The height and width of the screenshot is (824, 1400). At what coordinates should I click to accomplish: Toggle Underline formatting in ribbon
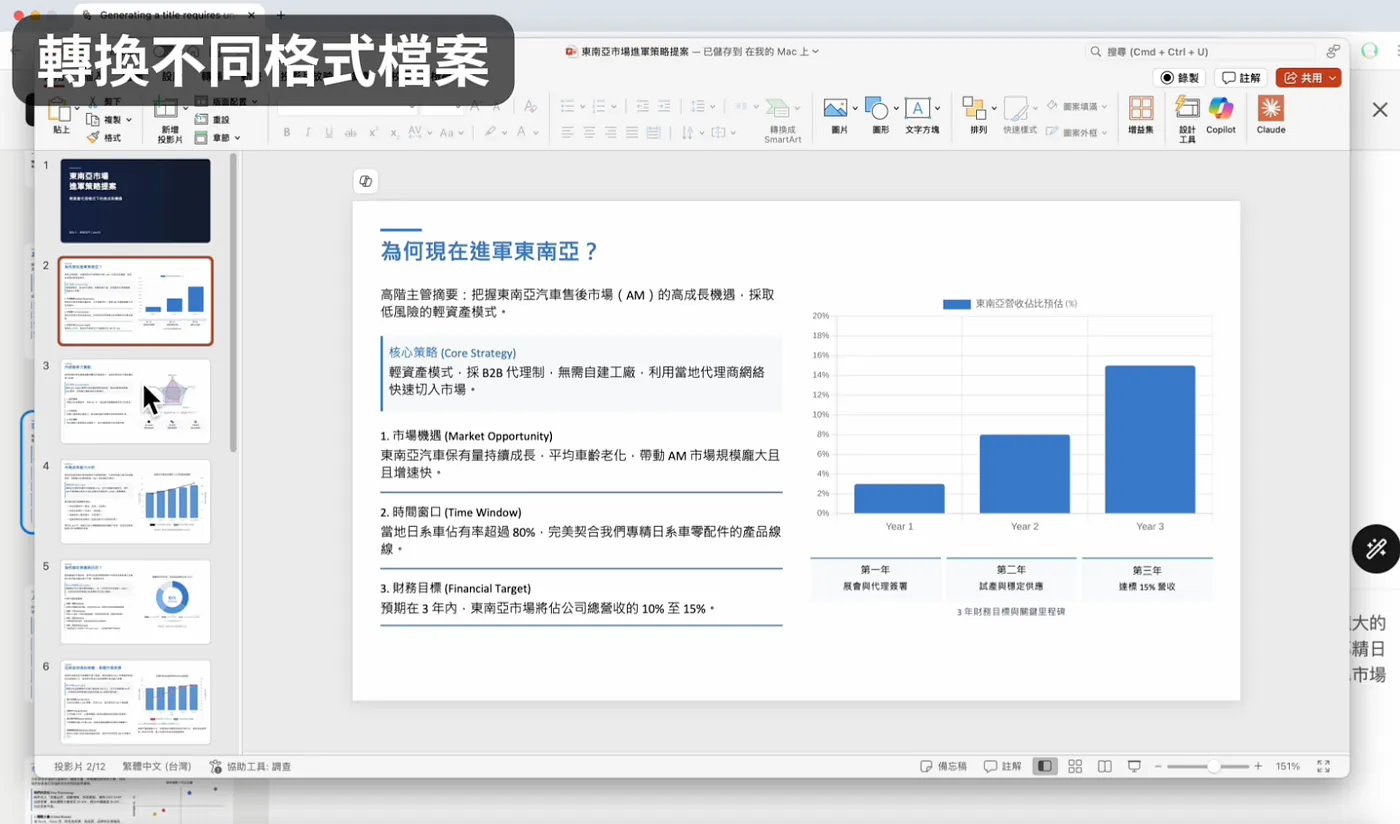click(328, 132)
